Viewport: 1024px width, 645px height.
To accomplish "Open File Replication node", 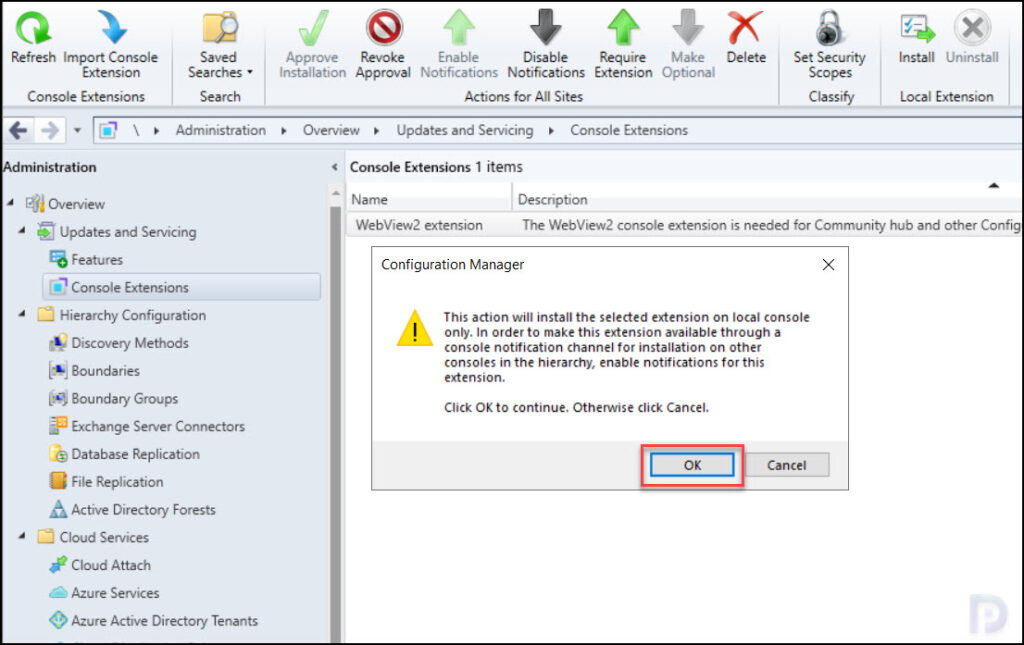I will 117,482.
